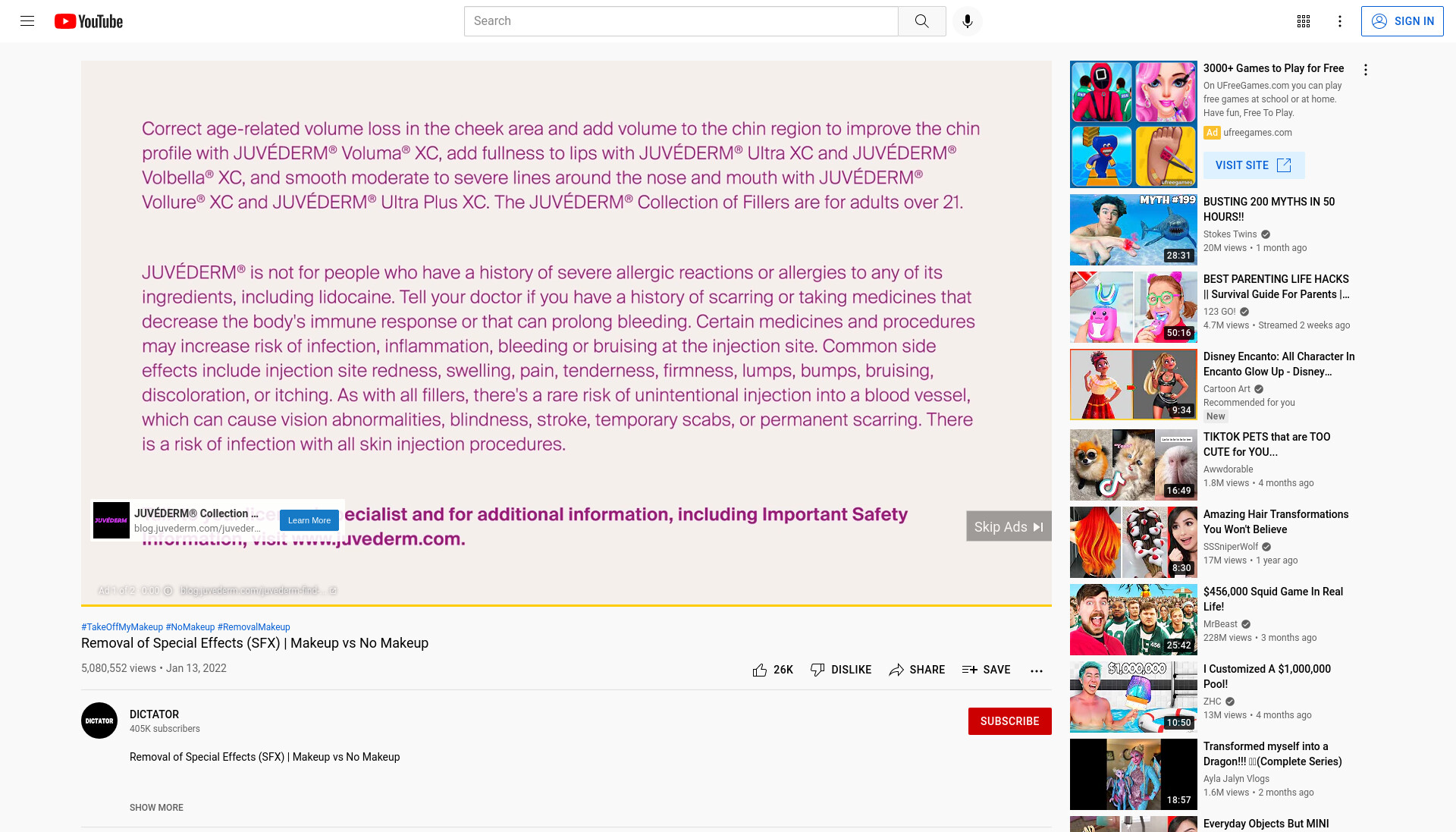Click the YouTube logo
This screenshot has width=1456, height=832.
[x=89, y=21]
